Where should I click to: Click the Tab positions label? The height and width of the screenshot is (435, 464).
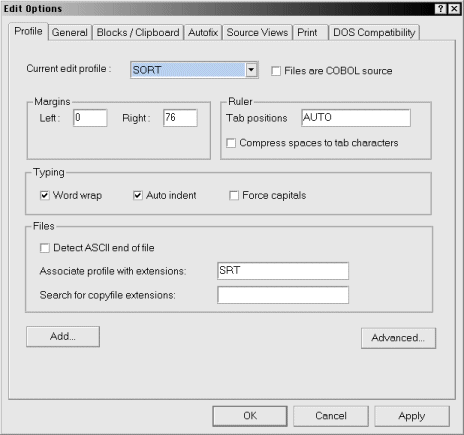257,118
